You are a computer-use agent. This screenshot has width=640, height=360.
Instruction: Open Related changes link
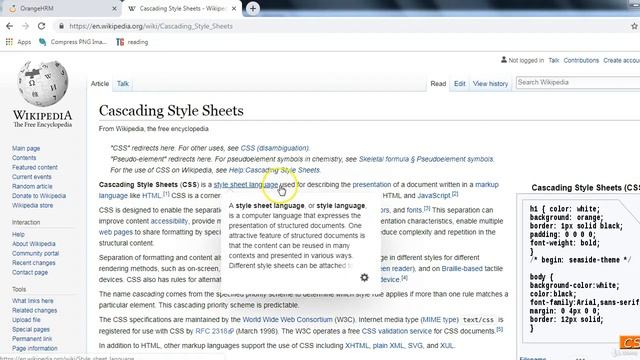point(34,310)
